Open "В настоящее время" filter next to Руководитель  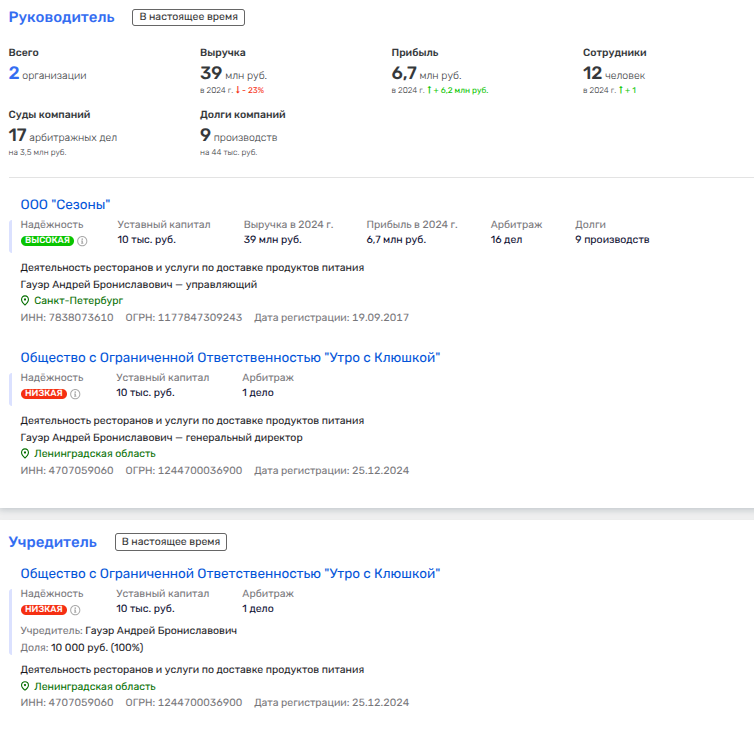[x=189, y=18]
